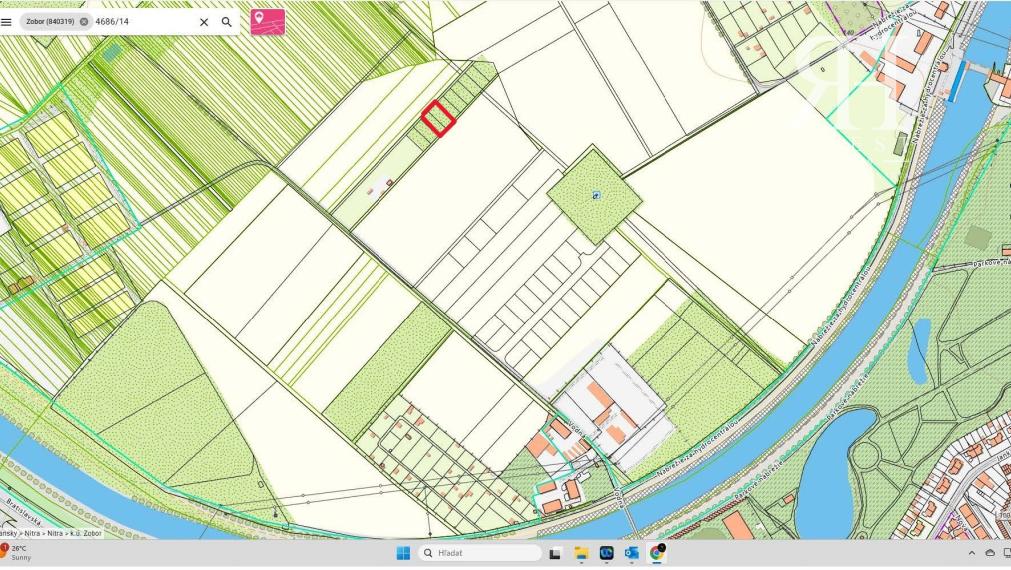Click the magnifier search icon
The height and width of the screenshot is (570, 1011).
click(x=227, y=21)
